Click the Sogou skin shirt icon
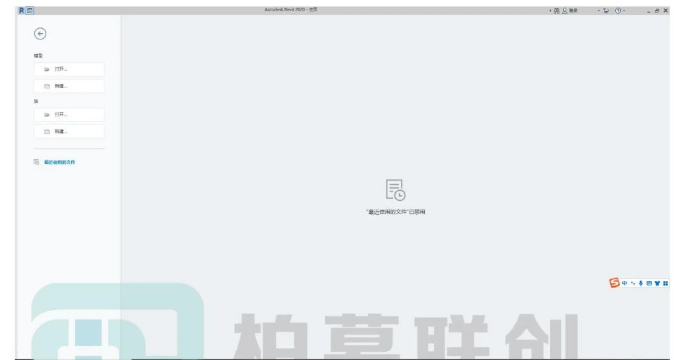Viewport: 675px width, 360px height. click(x=657, y=283)
